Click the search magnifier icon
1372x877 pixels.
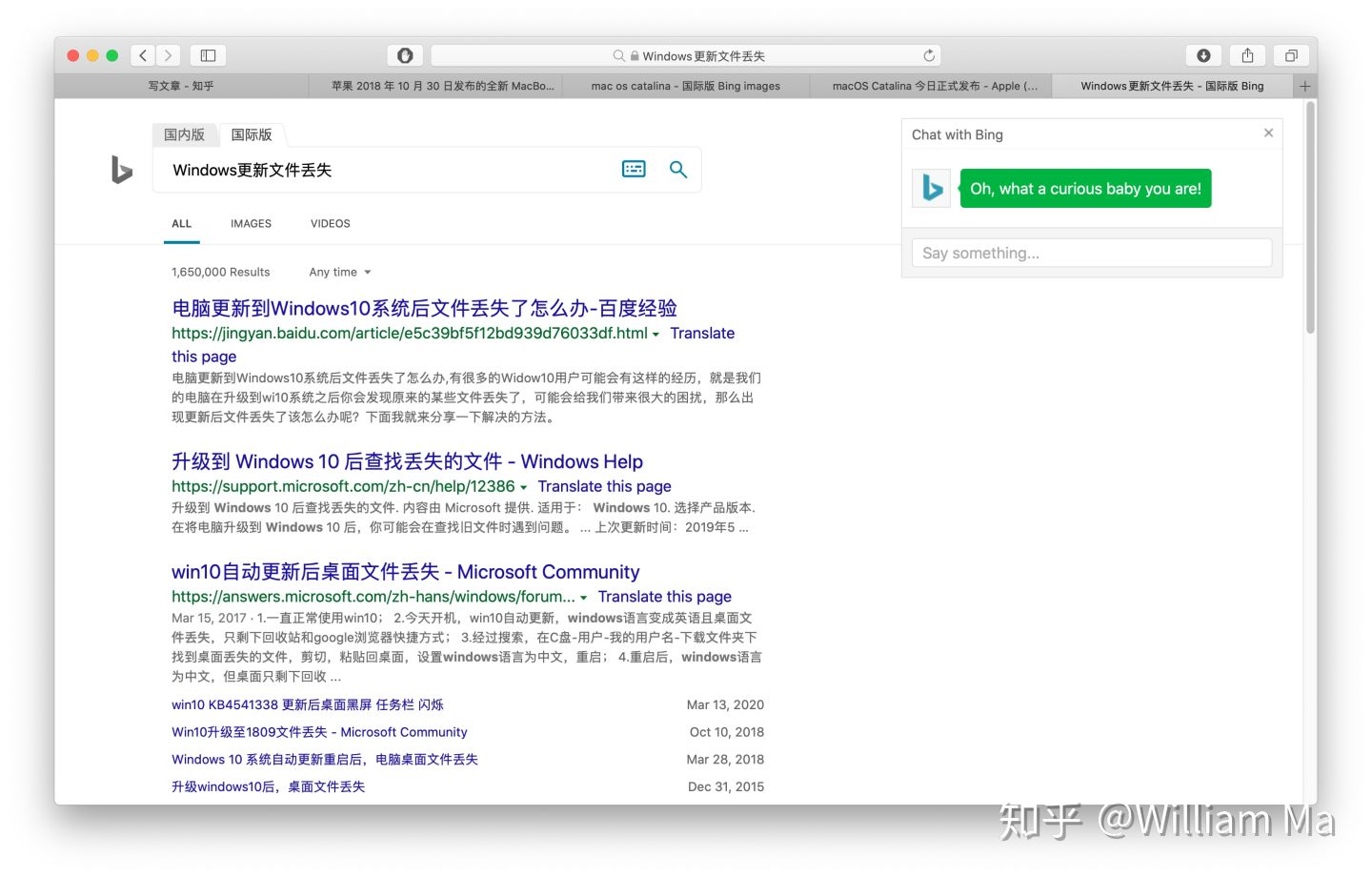pos(677,169)
